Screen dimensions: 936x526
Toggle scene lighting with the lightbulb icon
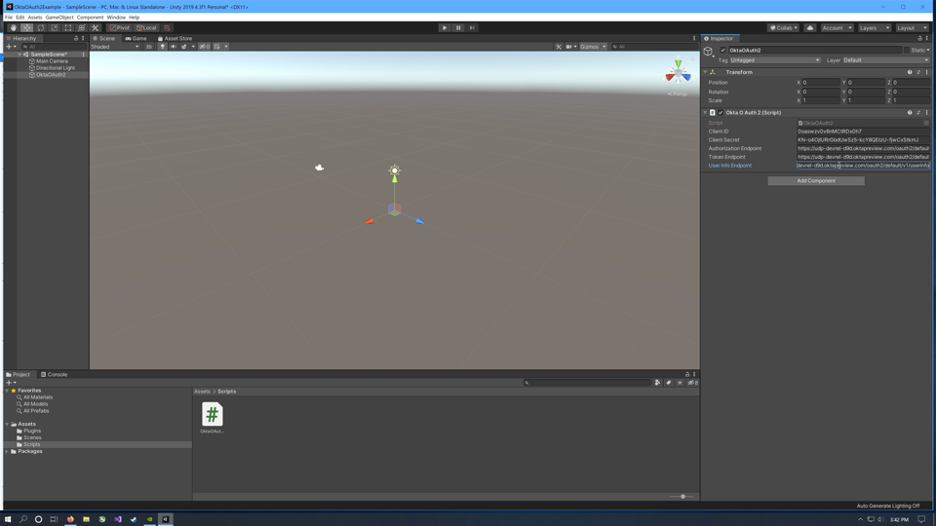(162, 47)
